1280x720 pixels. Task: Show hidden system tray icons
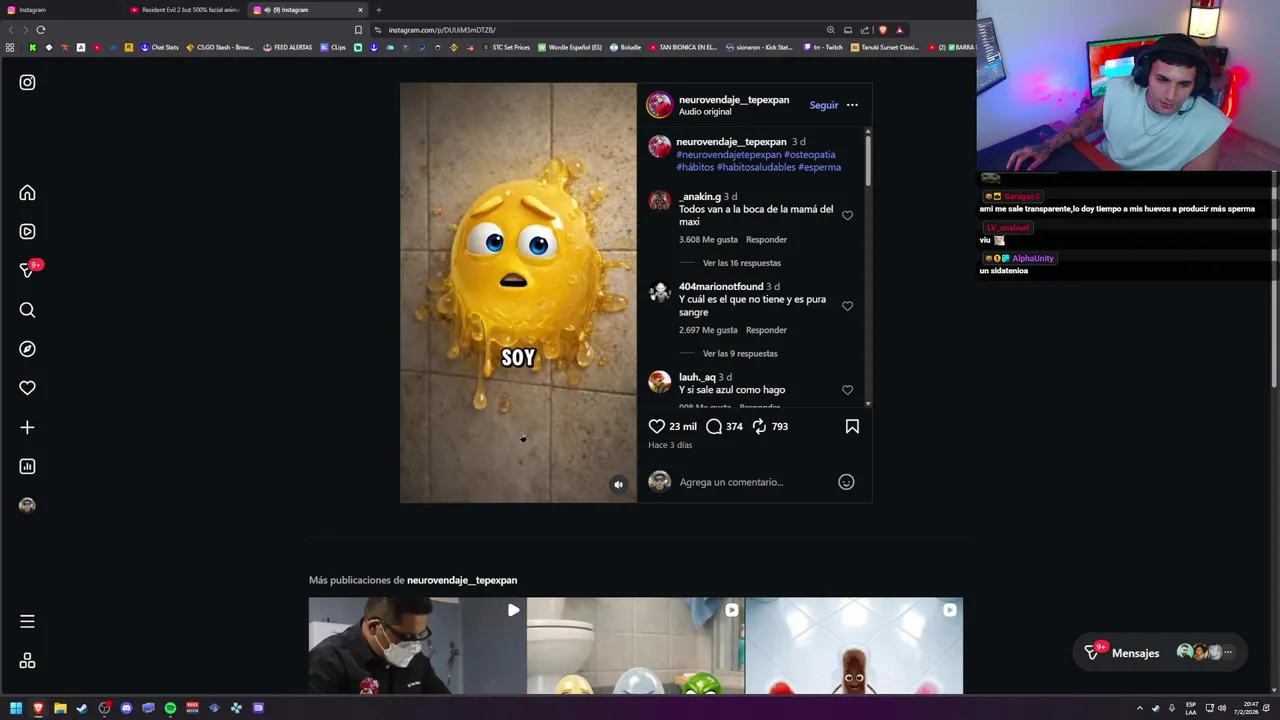1139,708
